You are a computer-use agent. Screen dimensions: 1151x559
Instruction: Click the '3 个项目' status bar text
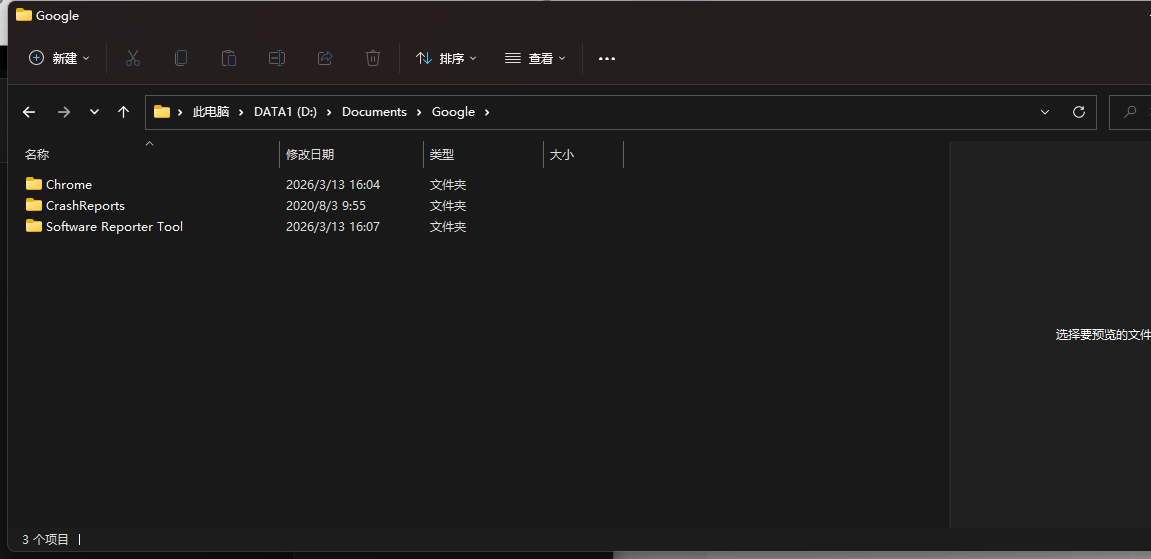[x=46, y=539]
